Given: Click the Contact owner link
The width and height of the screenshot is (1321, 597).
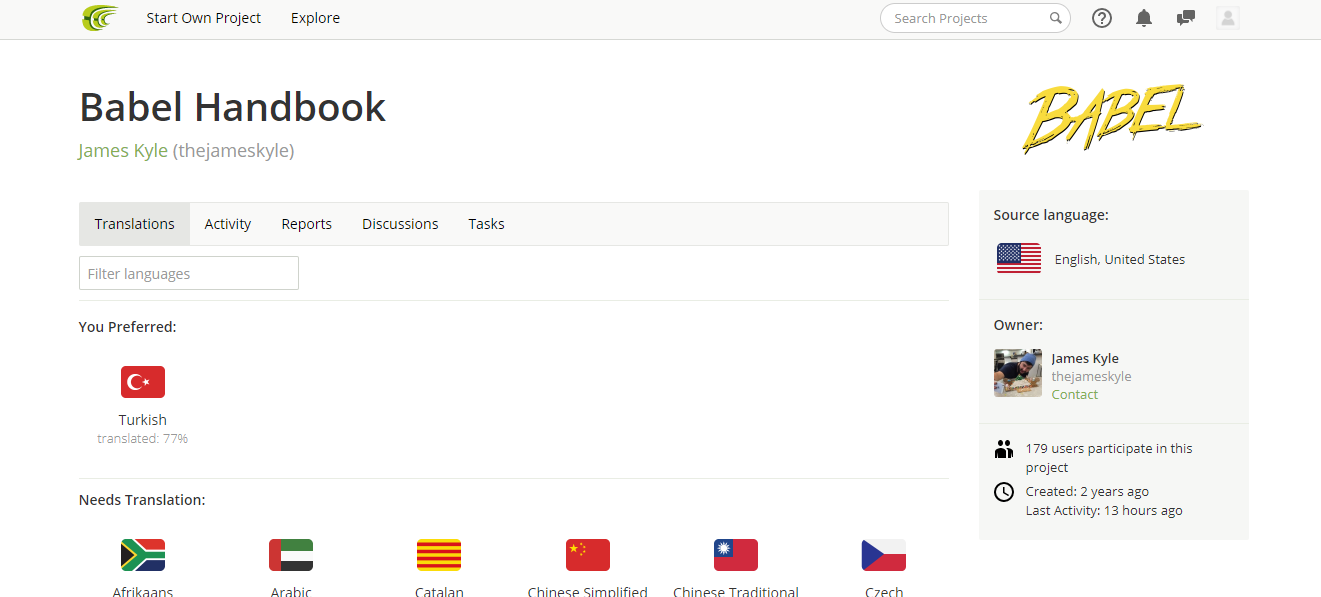Looking at the screenshot, I should pos(1075,394).
